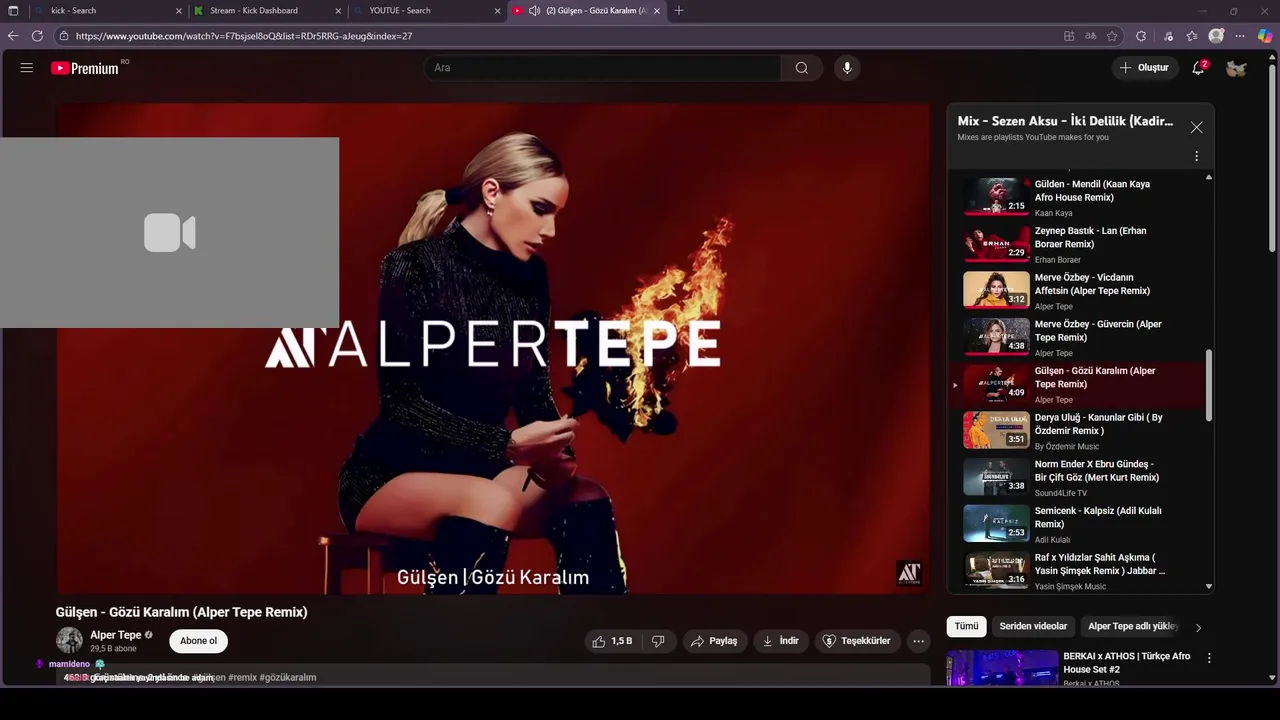This screenshot has height=720, width=1280.
Task: Go to YouTube Premium home logo
Action: click(x=86, y=68)
